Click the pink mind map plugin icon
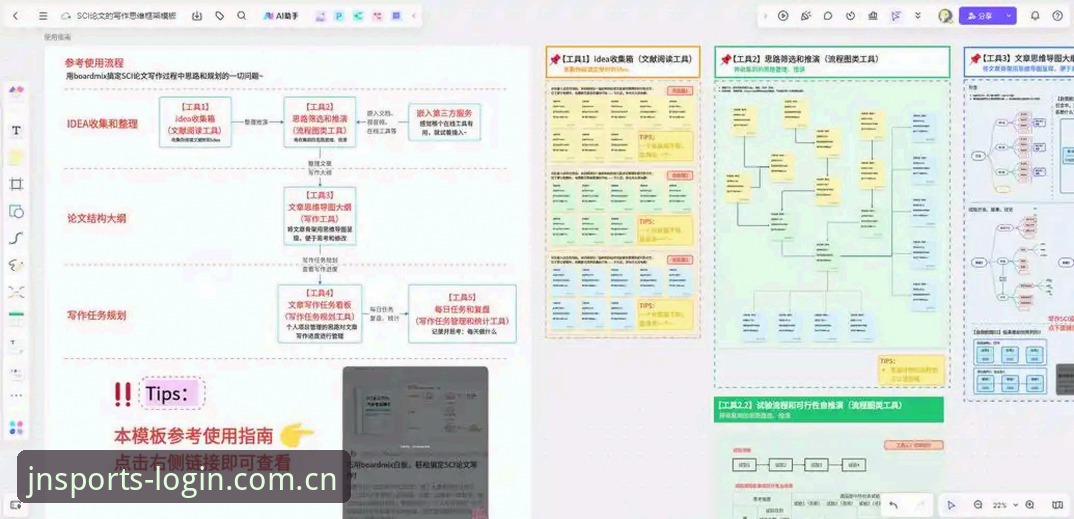Image resolution: width=1074 pixels, height=519 pixels. click(x=377, y=16)
